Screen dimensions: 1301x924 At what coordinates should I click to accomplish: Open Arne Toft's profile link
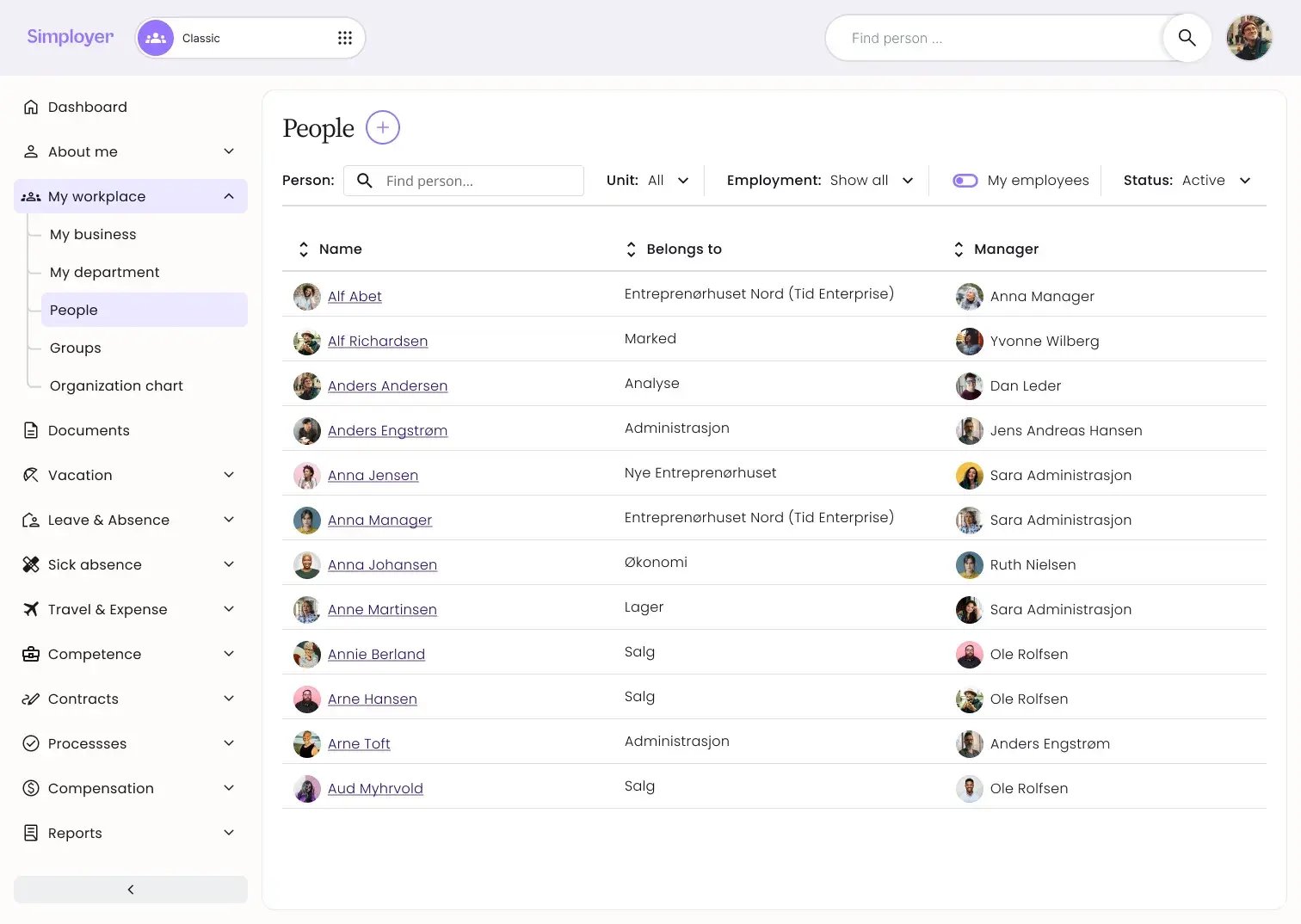coord(359,743)
